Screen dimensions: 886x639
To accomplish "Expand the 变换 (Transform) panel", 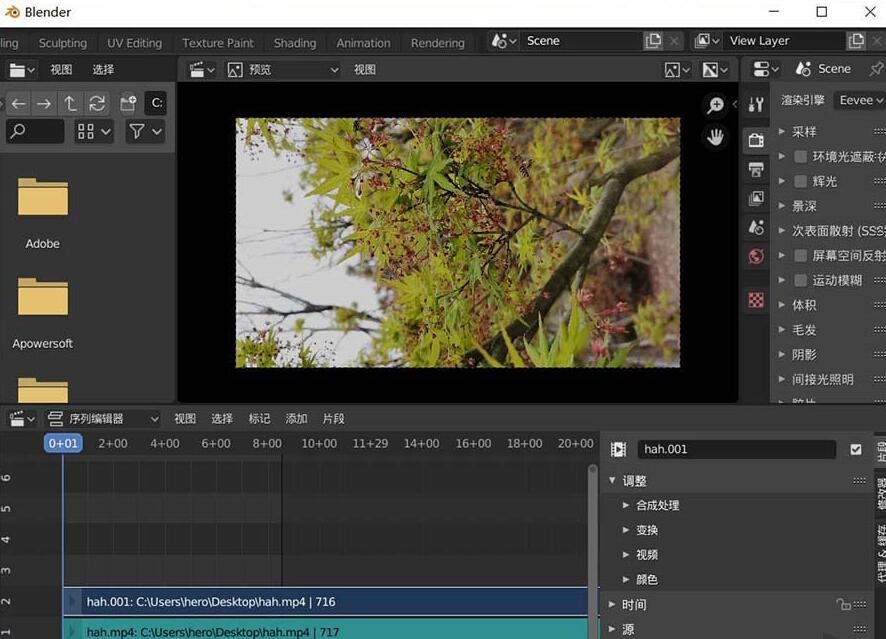I will (x=647, y=529).
